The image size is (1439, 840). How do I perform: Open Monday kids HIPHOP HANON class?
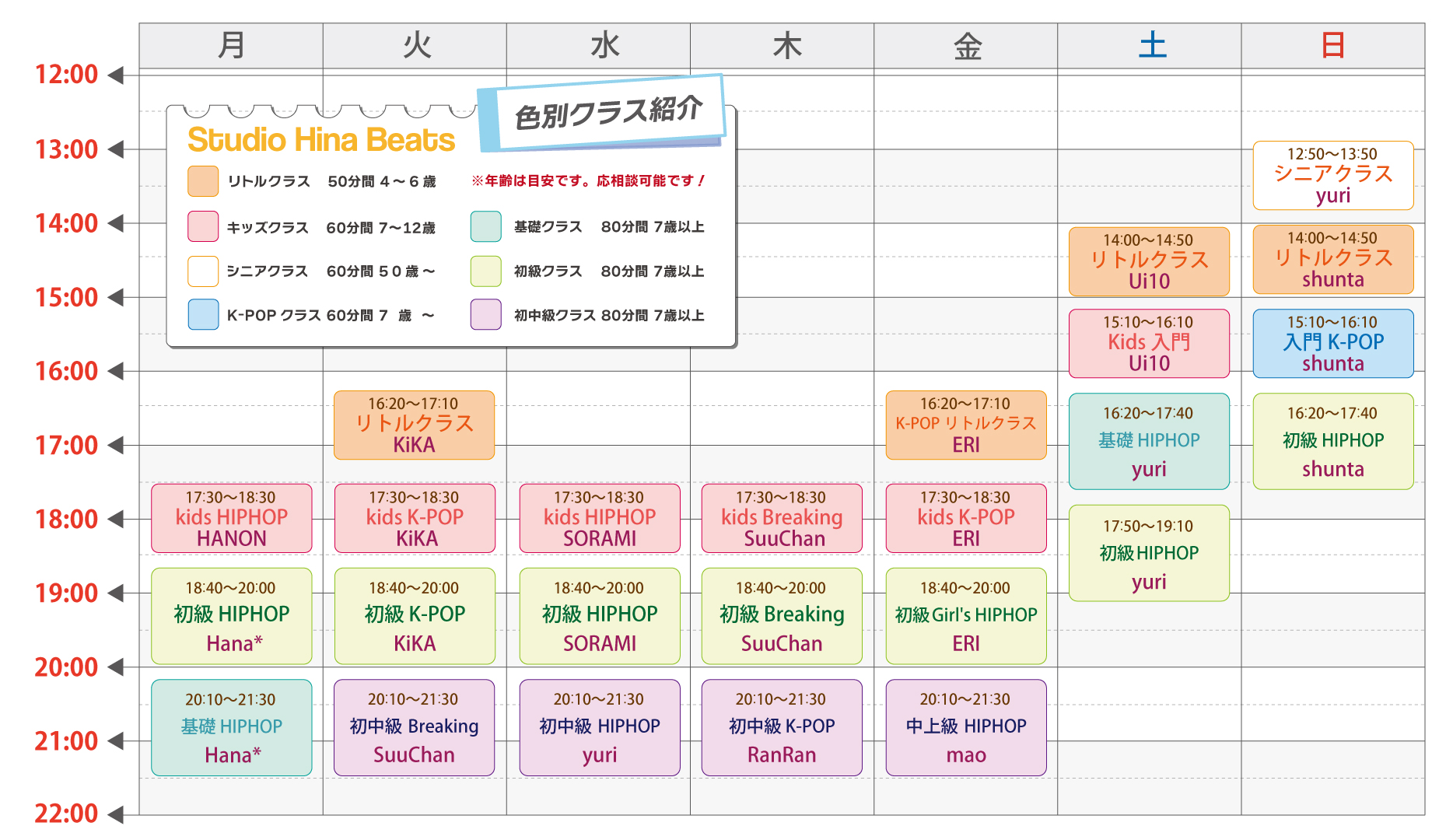click(x=231, y=518)
